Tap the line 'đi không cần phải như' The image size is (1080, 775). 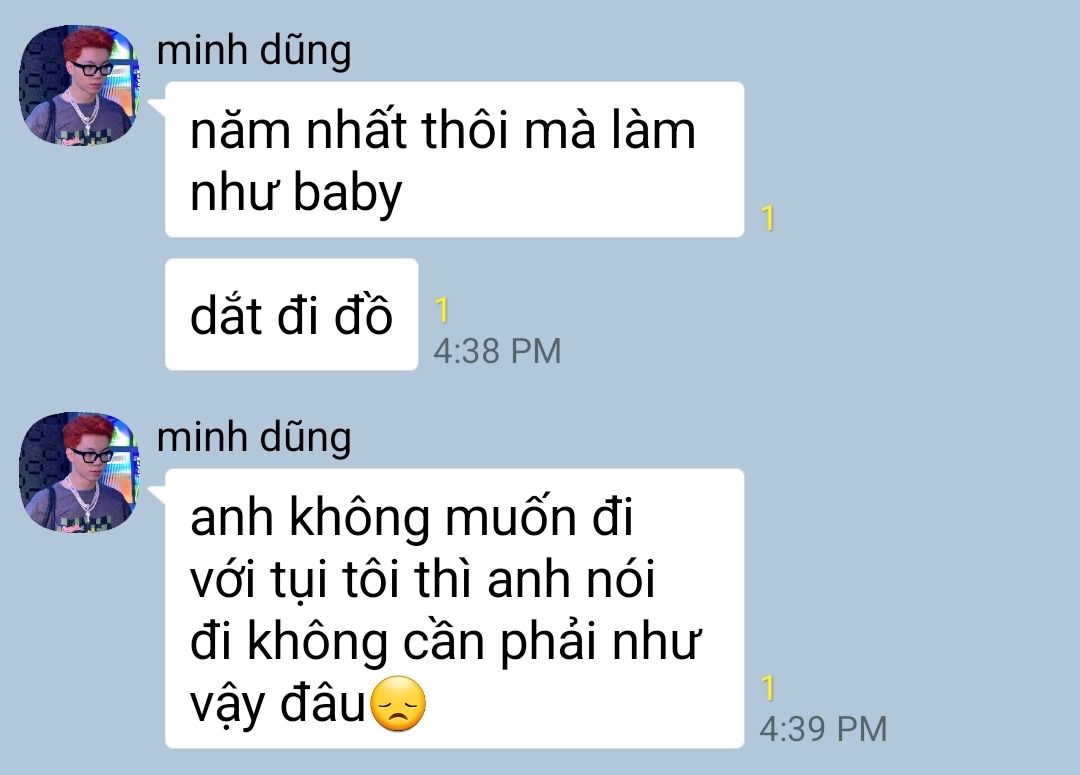point(446,642)
